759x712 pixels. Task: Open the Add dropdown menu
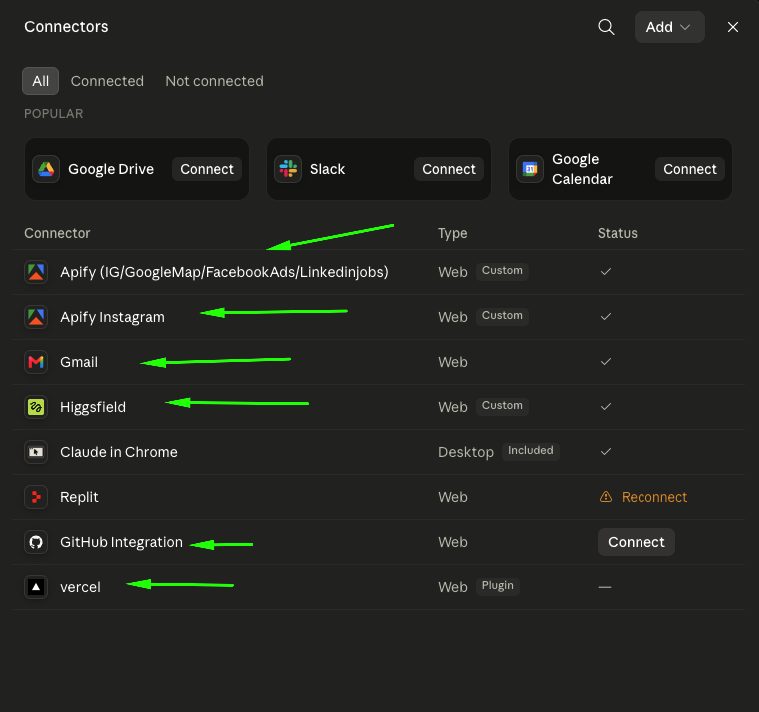click(669, 27)
